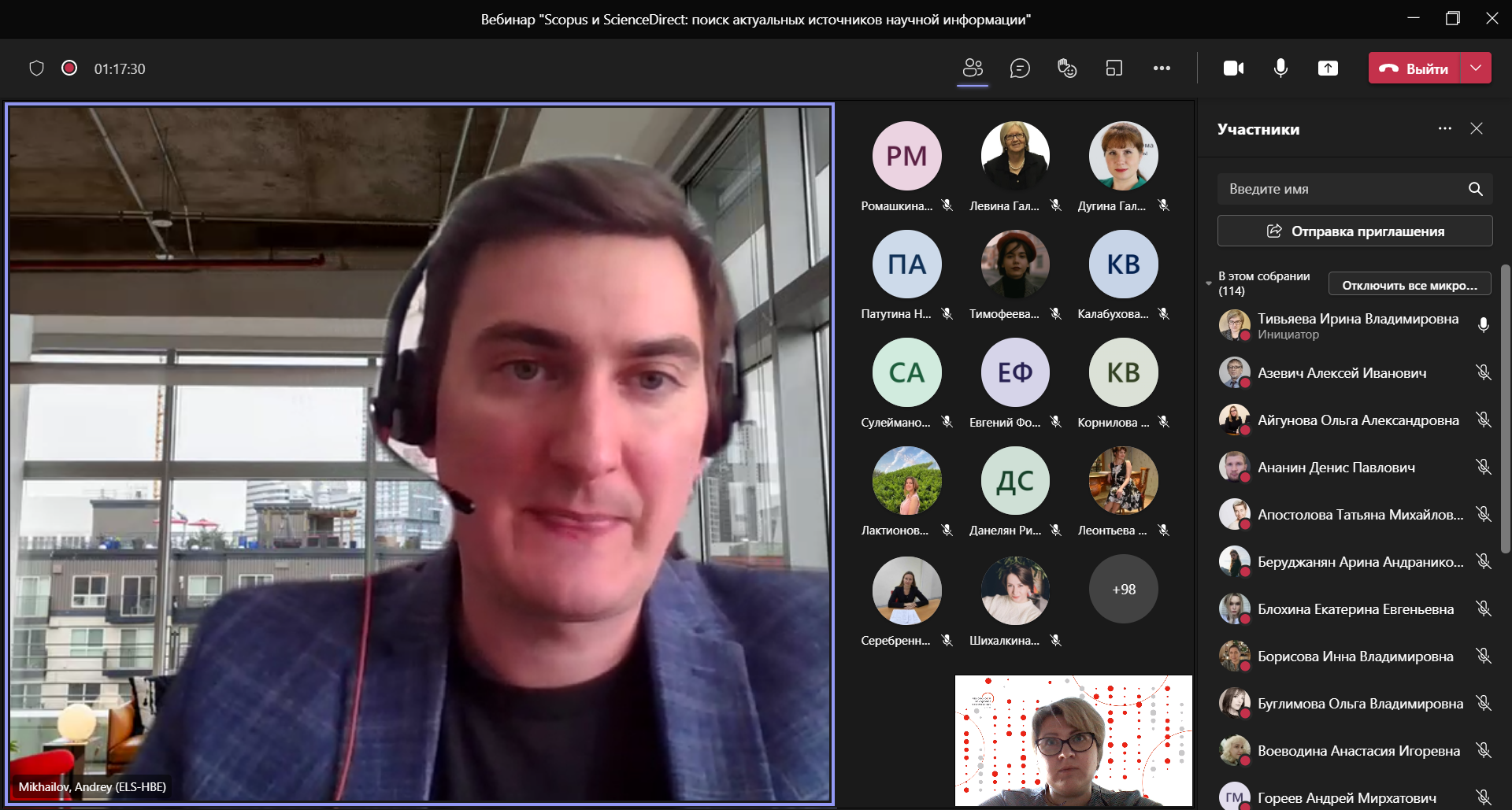
Task: Click the search magnifier in participants panel
Action: (x=1475, y=189)
